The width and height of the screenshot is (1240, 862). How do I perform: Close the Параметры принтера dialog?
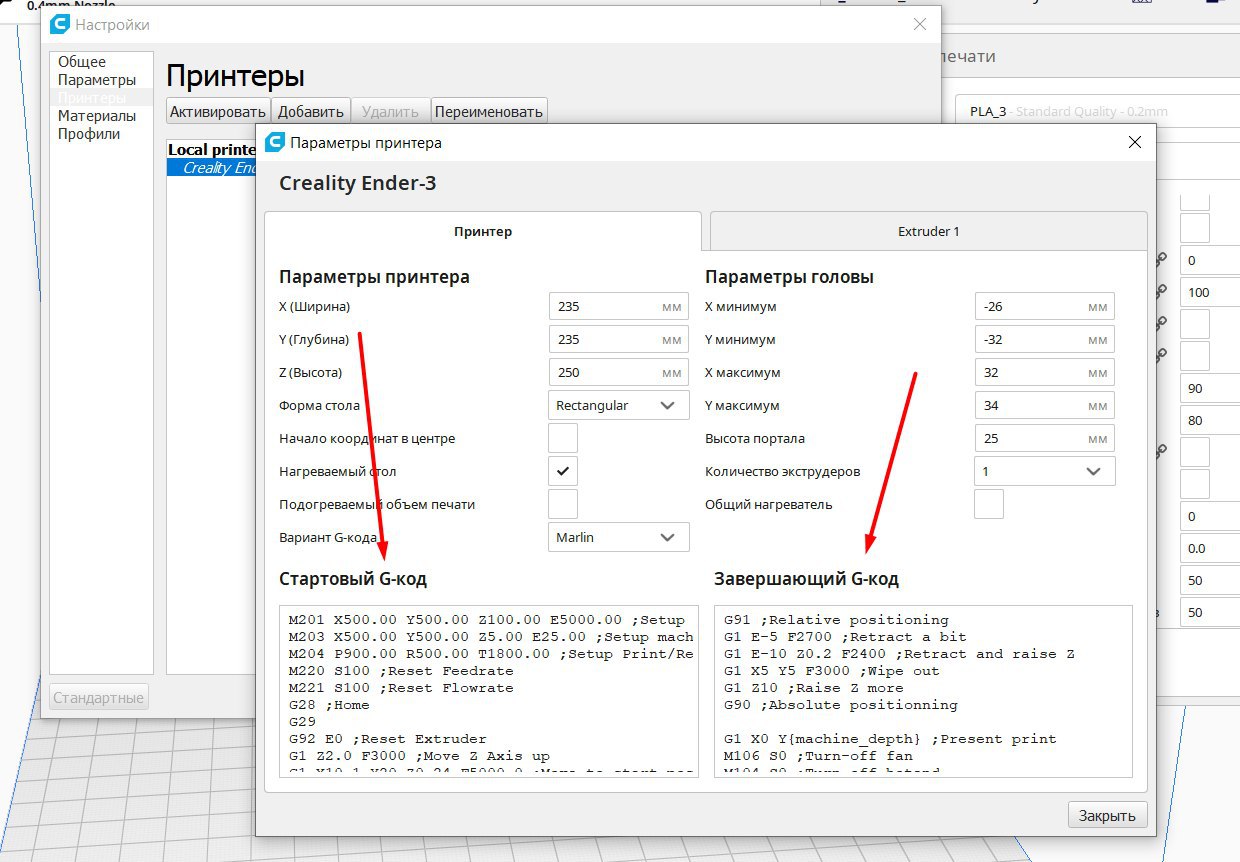click(x=1135, y=143)
